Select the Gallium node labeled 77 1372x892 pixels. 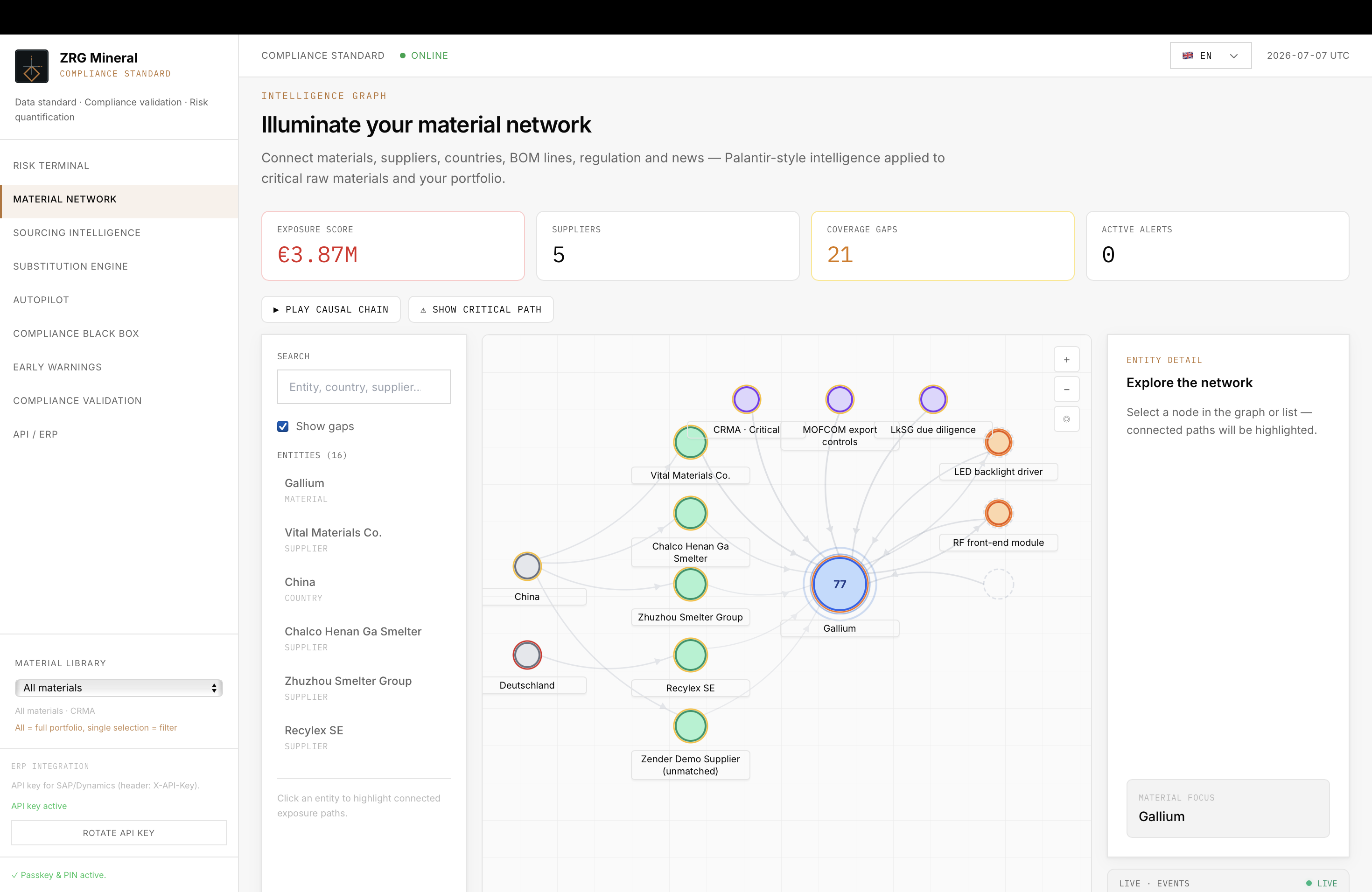click(840, 584)
